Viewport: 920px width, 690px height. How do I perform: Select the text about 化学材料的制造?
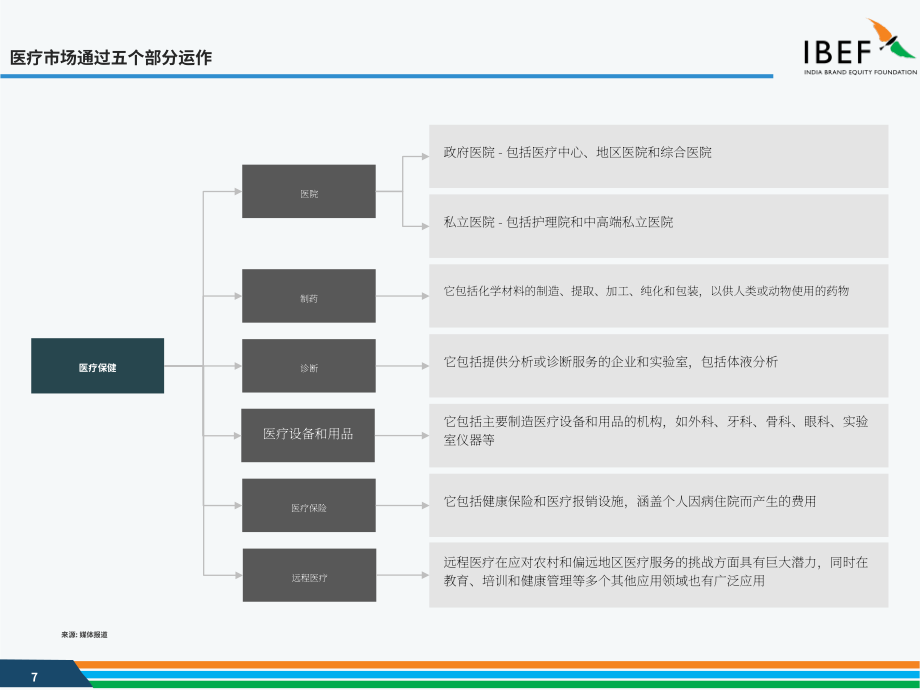(646, 291)
